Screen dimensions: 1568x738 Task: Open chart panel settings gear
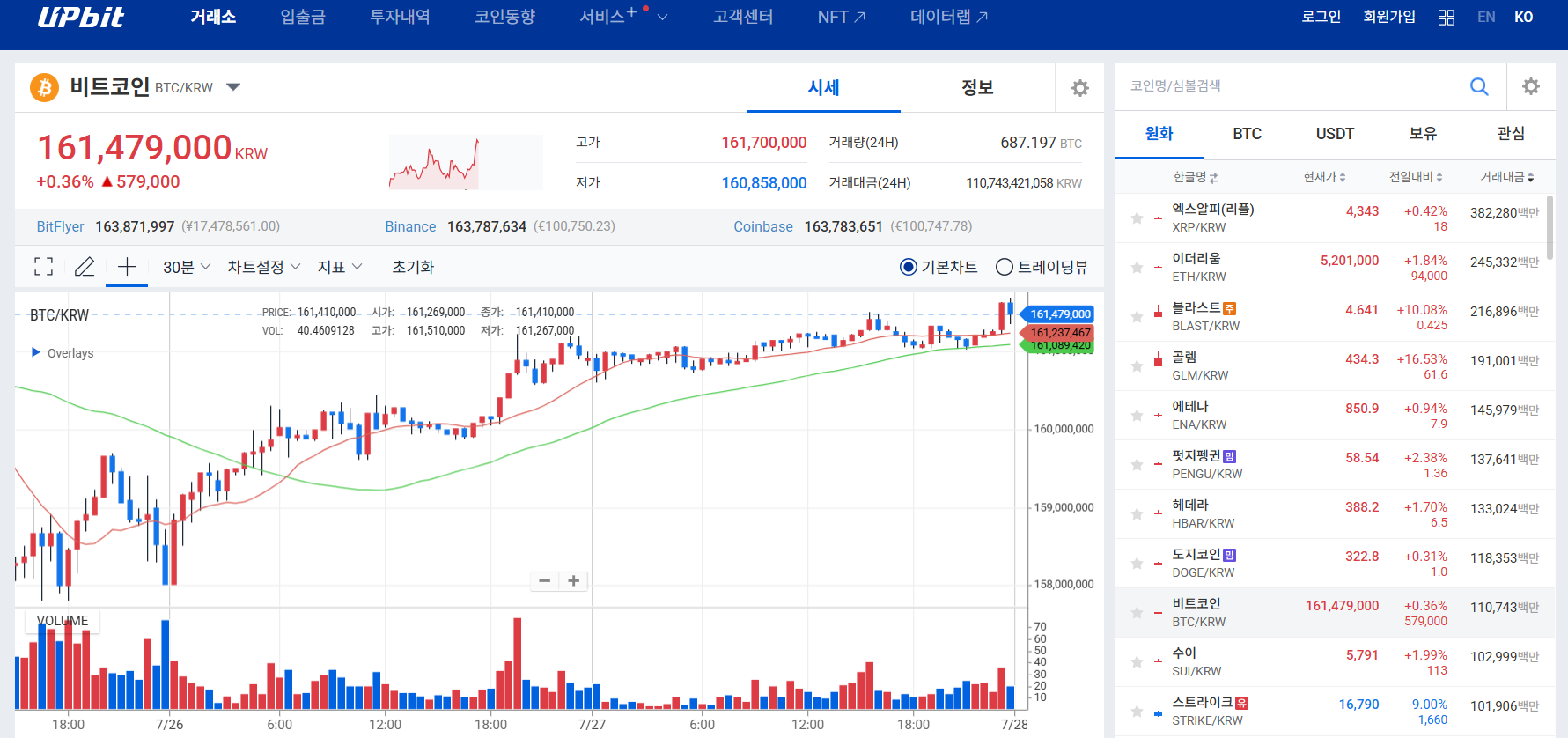click(x=1079, y=88)
